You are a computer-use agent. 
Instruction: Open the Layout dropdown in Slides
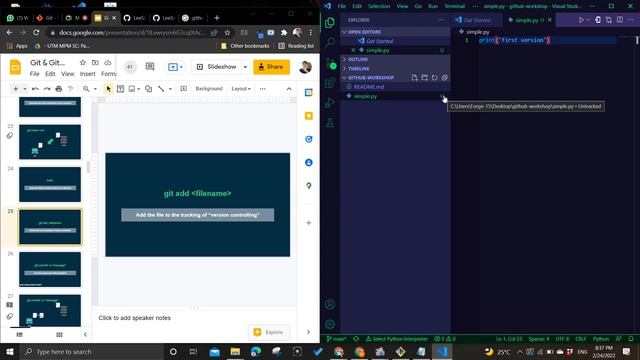(x=241, y=89)
